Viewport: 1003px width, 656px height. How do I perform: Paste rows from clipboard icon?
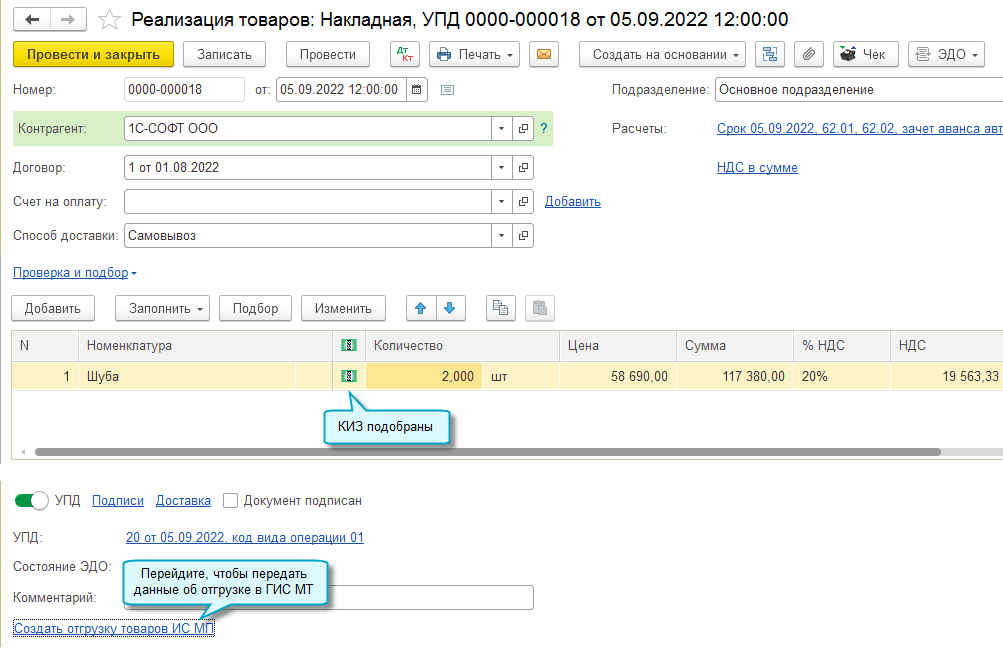(540, 308)
